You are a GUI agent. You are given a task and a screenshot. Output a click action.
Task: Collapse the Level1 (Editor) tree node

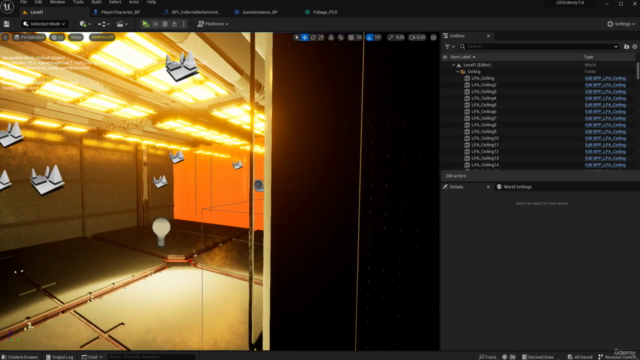[x=453, y=65]
